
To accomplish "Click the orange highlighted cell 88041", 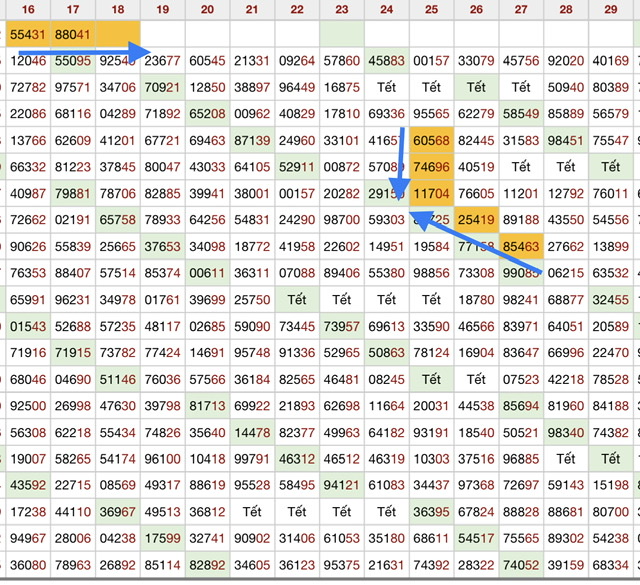I will pyautogui.click(x=72, y=34).
